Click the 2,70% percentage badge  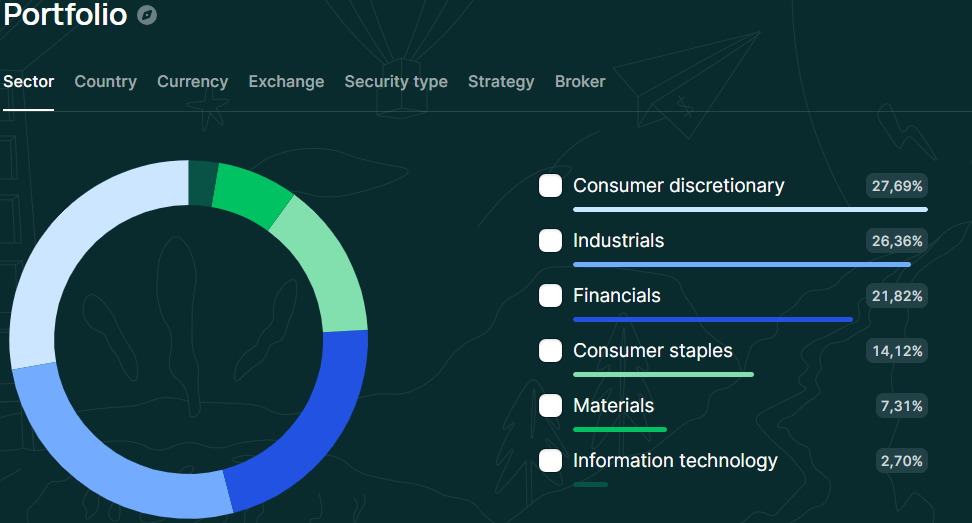click(x=901, y=462)
